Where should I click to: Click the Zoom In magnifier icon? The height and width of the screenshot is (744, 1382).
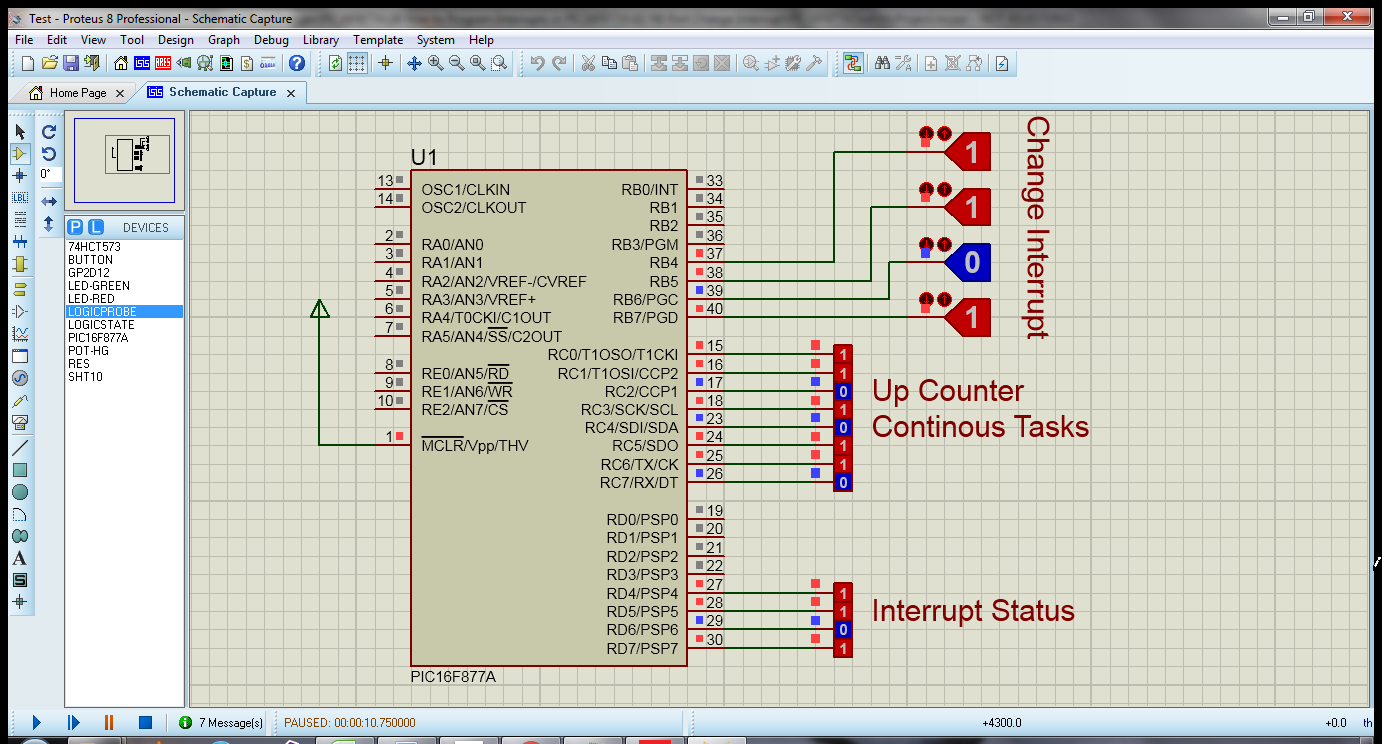[434, 64]
